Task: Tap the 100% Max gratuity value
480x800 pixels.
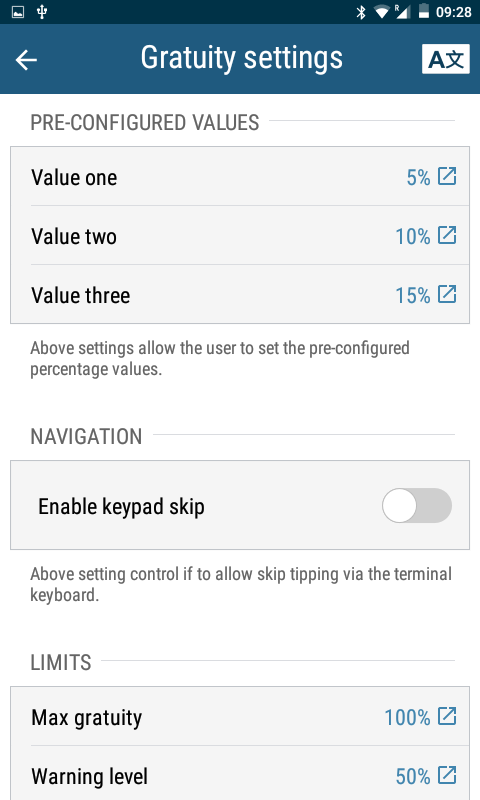Action: coord(407,717)
